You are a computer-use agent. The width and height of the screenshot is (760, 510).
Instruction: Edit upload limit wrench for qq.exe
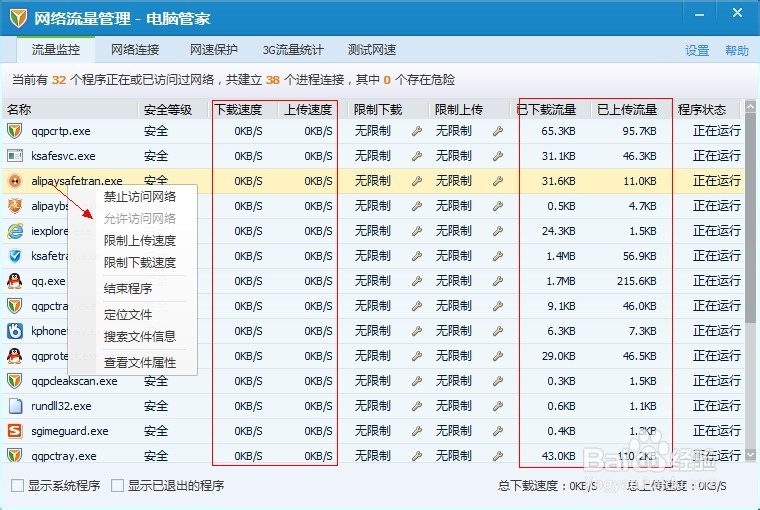tap(498, 281)
